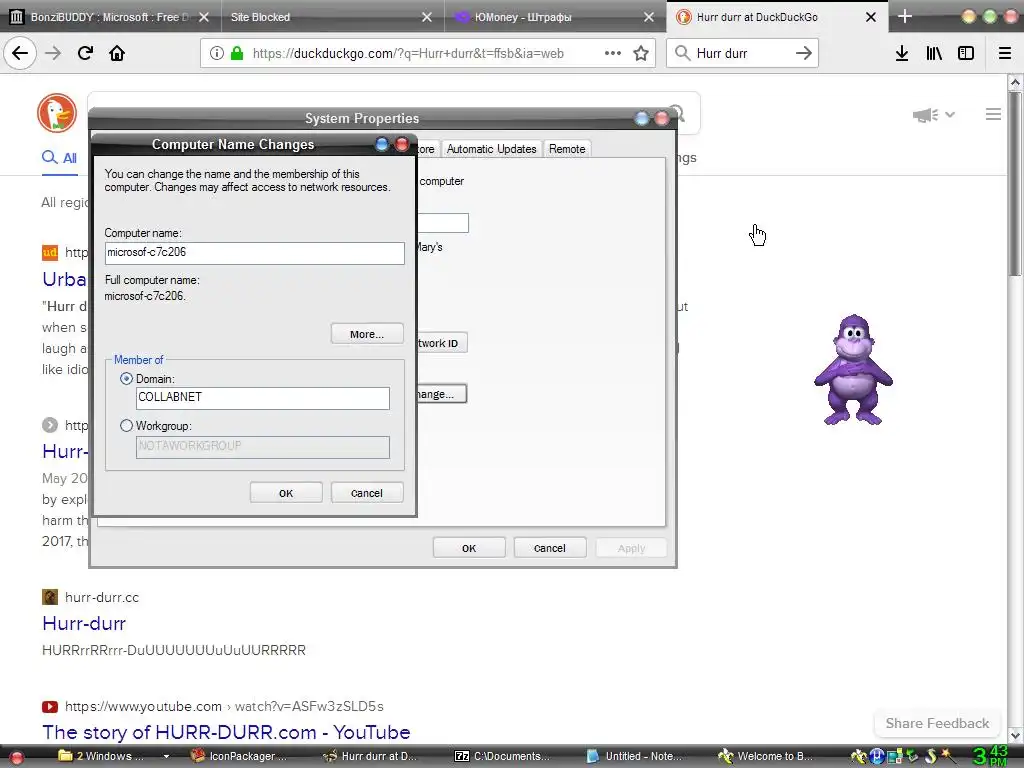Click the Domain COLLABNET text field
Viewport: 1024px width, 768px height.
(263, 398)
